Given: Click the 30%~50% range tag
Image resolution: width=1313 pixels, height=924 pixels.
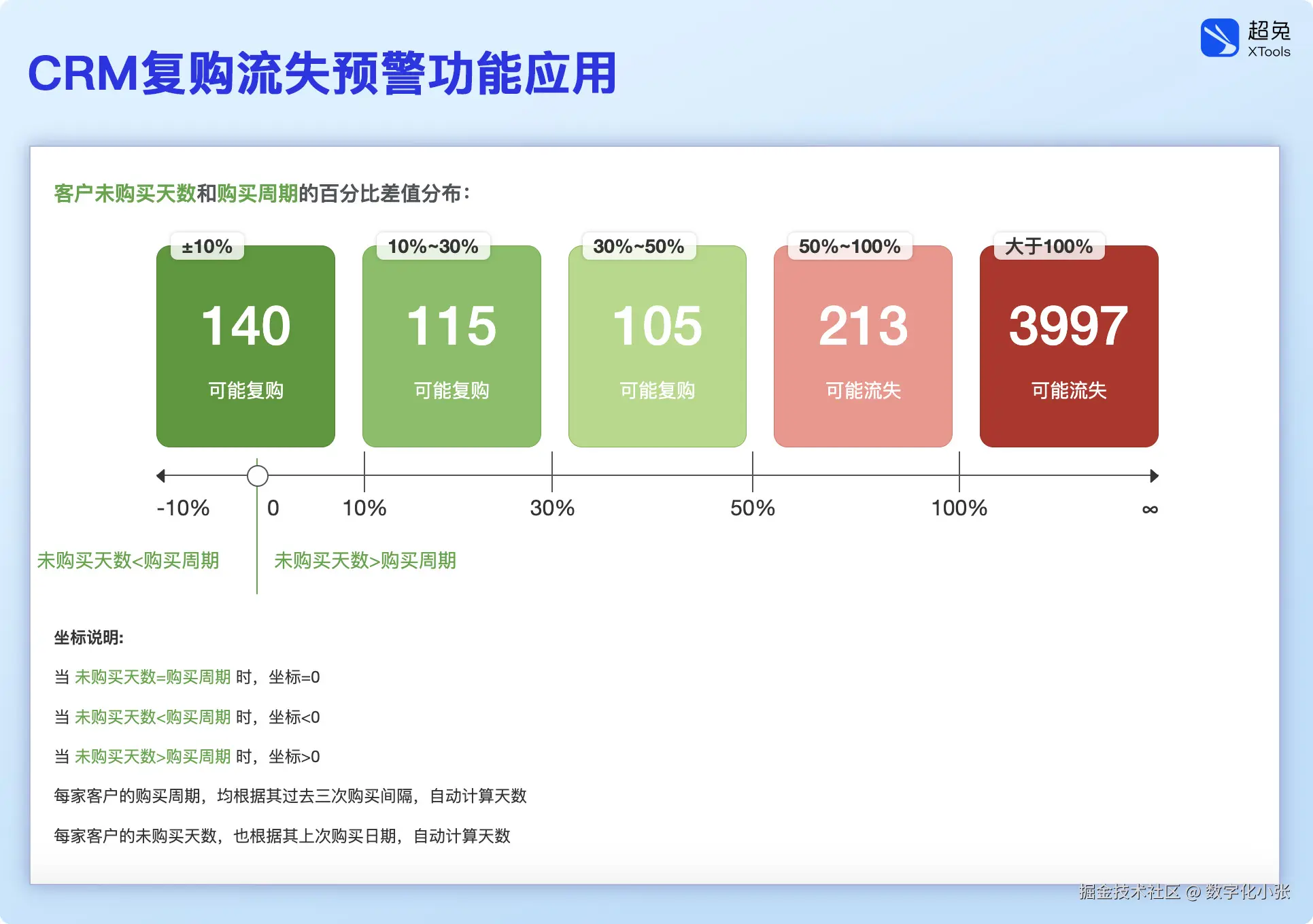Looking at the screenshot, I should pyautogui.click(x=638, y=246).
